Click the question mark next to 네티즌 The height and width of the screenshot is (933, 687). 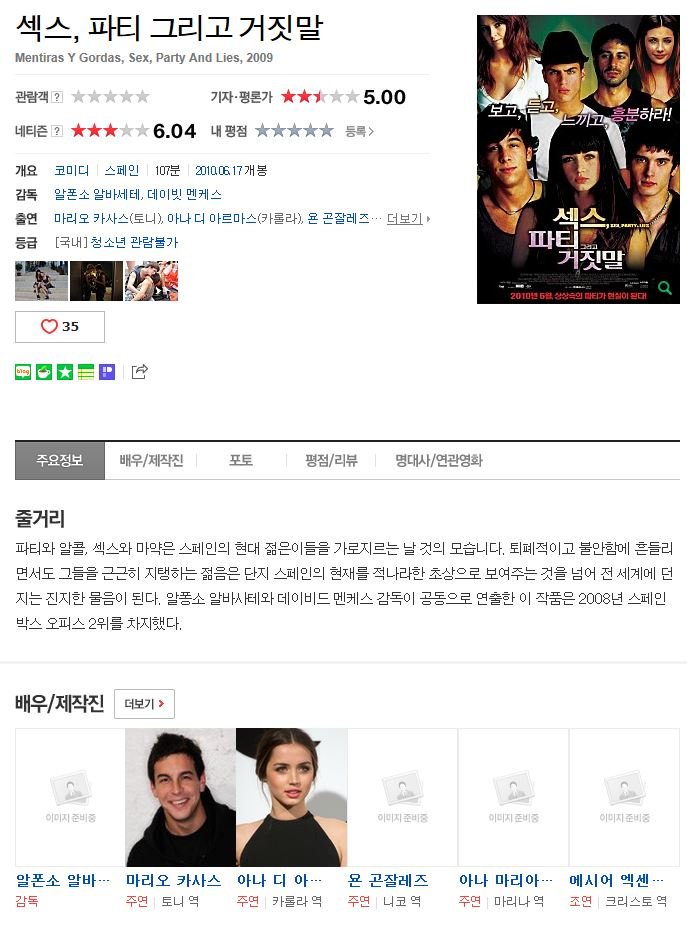coord(57,131)
